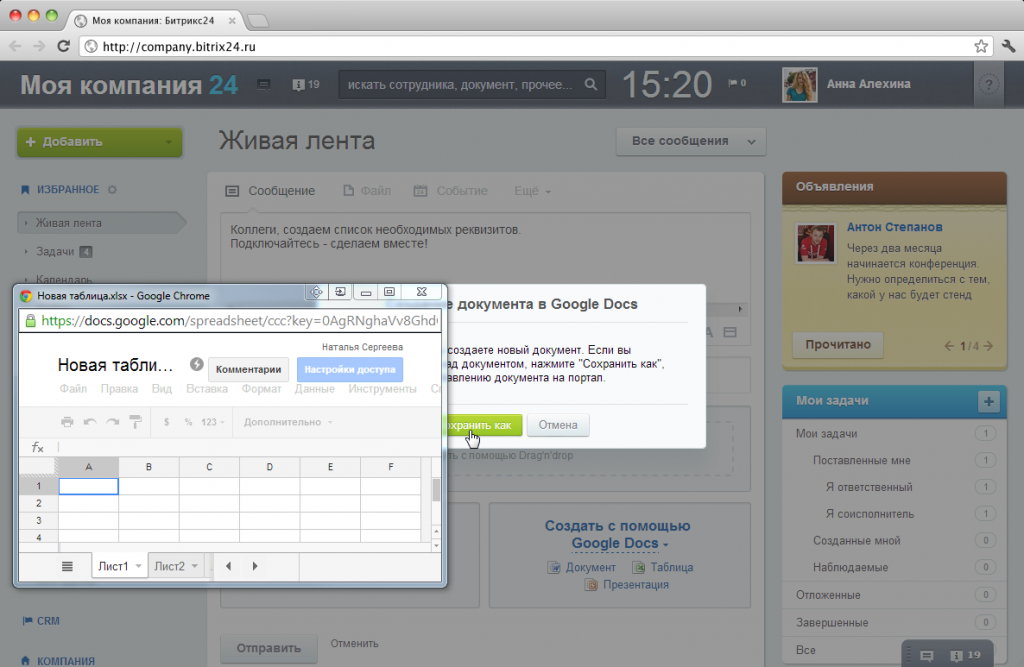Bookmark page with the star icon

point(981,46)
